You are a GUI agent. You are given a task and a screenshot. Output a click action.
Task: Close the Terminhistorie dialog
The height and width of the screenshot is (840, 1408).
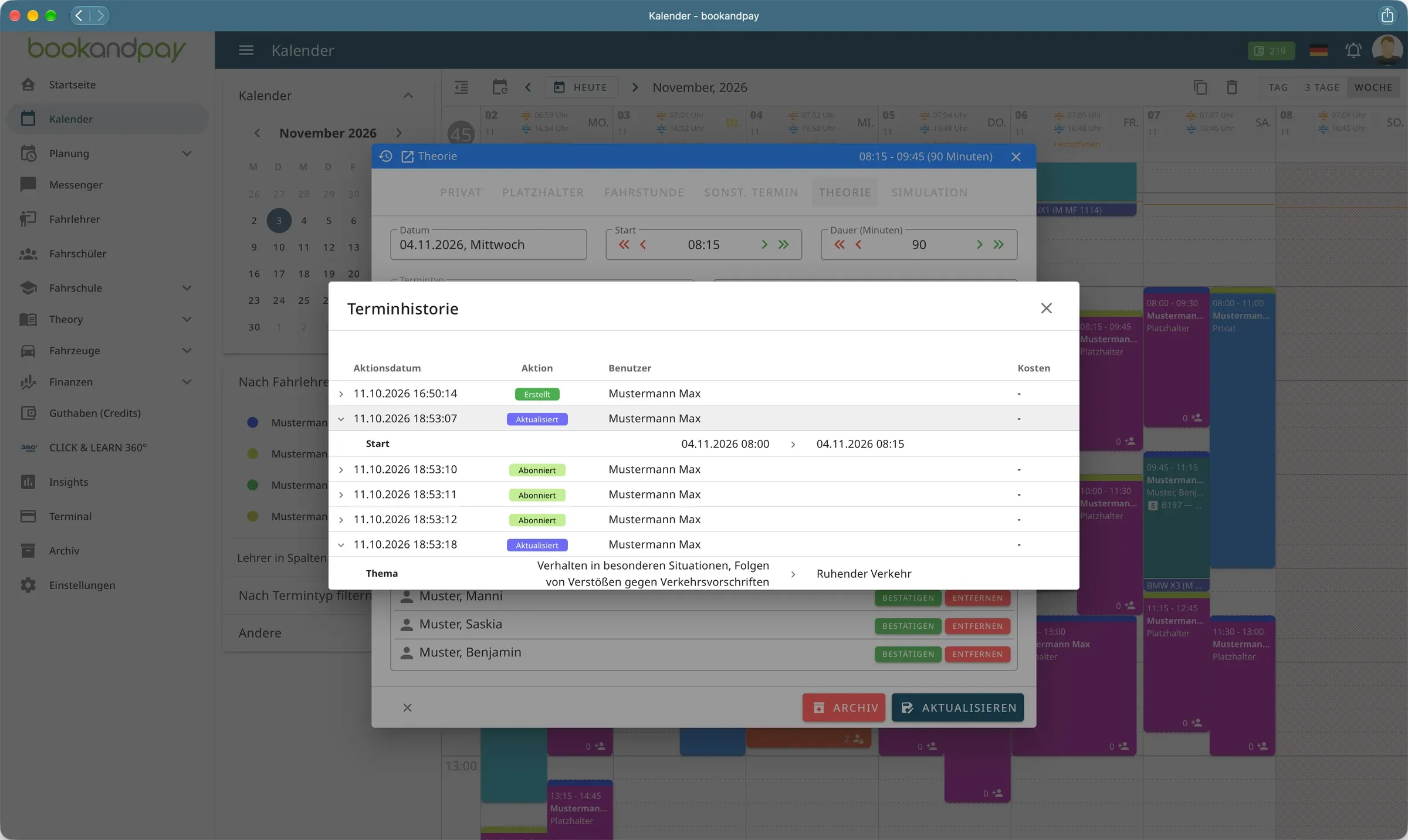pyautogui.click(x=1046, y=308)
